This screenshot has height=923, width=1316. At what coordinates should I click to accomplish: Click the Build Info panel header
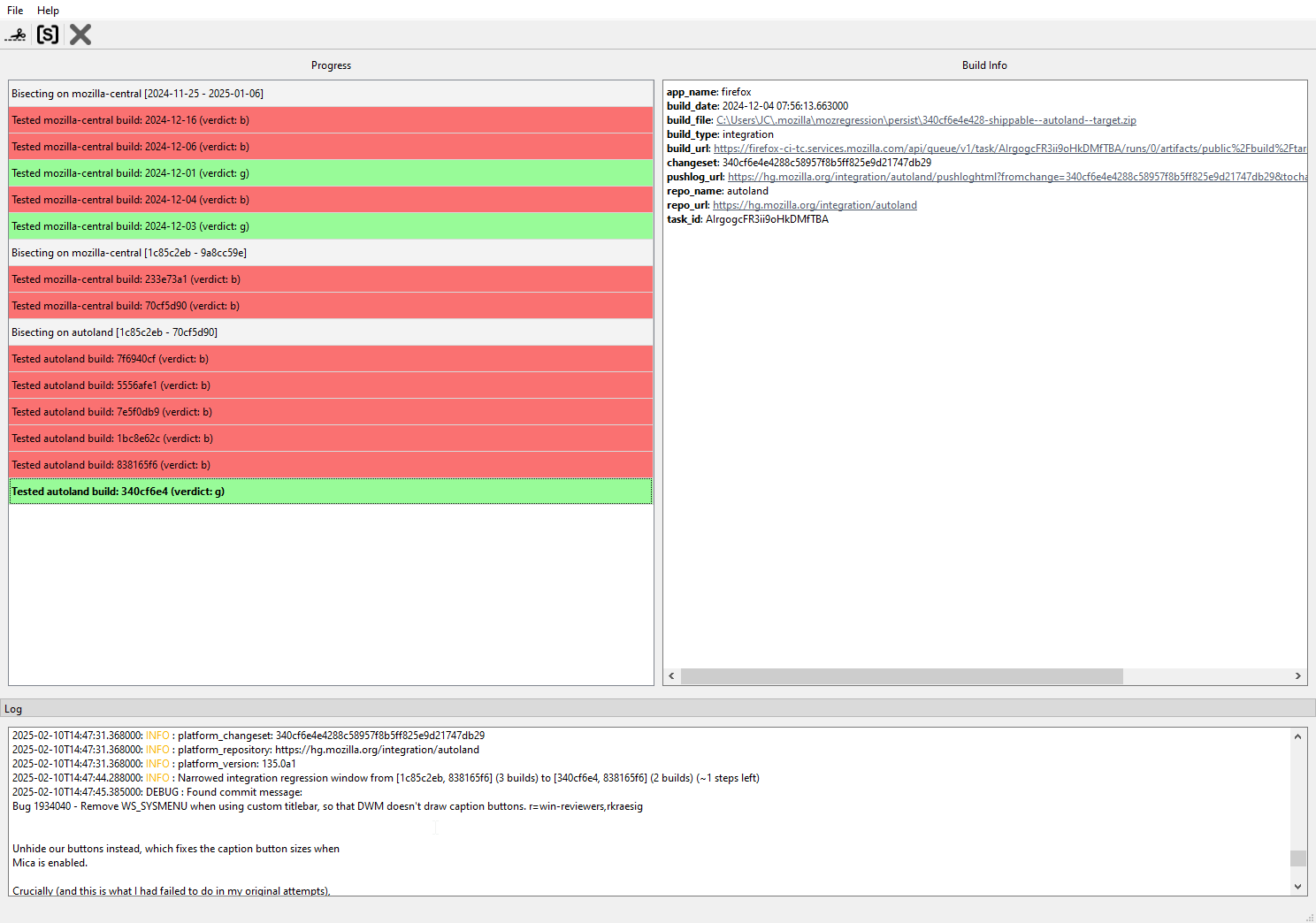pyautogui.click(x=984, y=65)
